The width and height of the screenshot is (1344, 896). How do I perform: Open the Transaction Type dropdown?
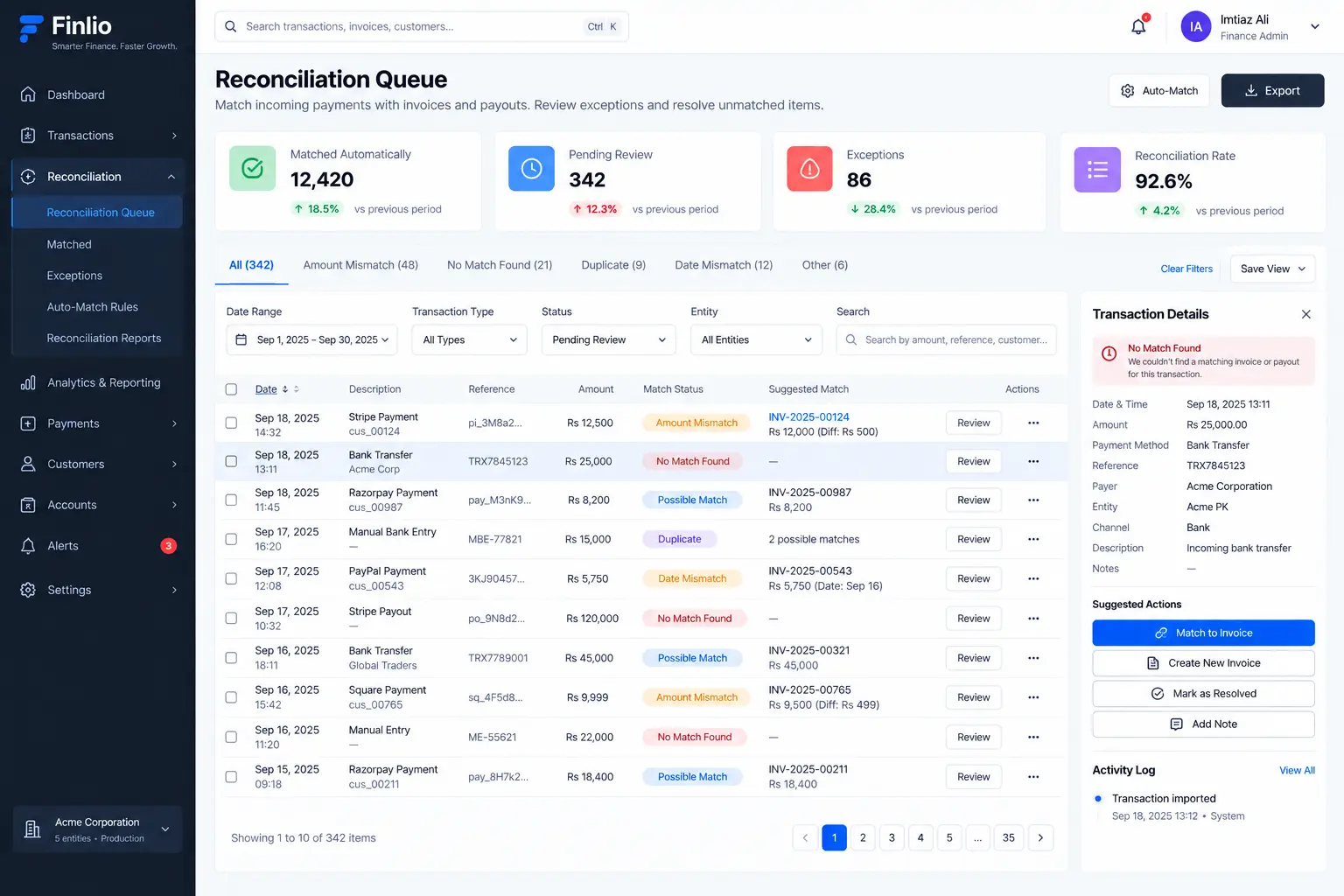(x=470, y=339)
